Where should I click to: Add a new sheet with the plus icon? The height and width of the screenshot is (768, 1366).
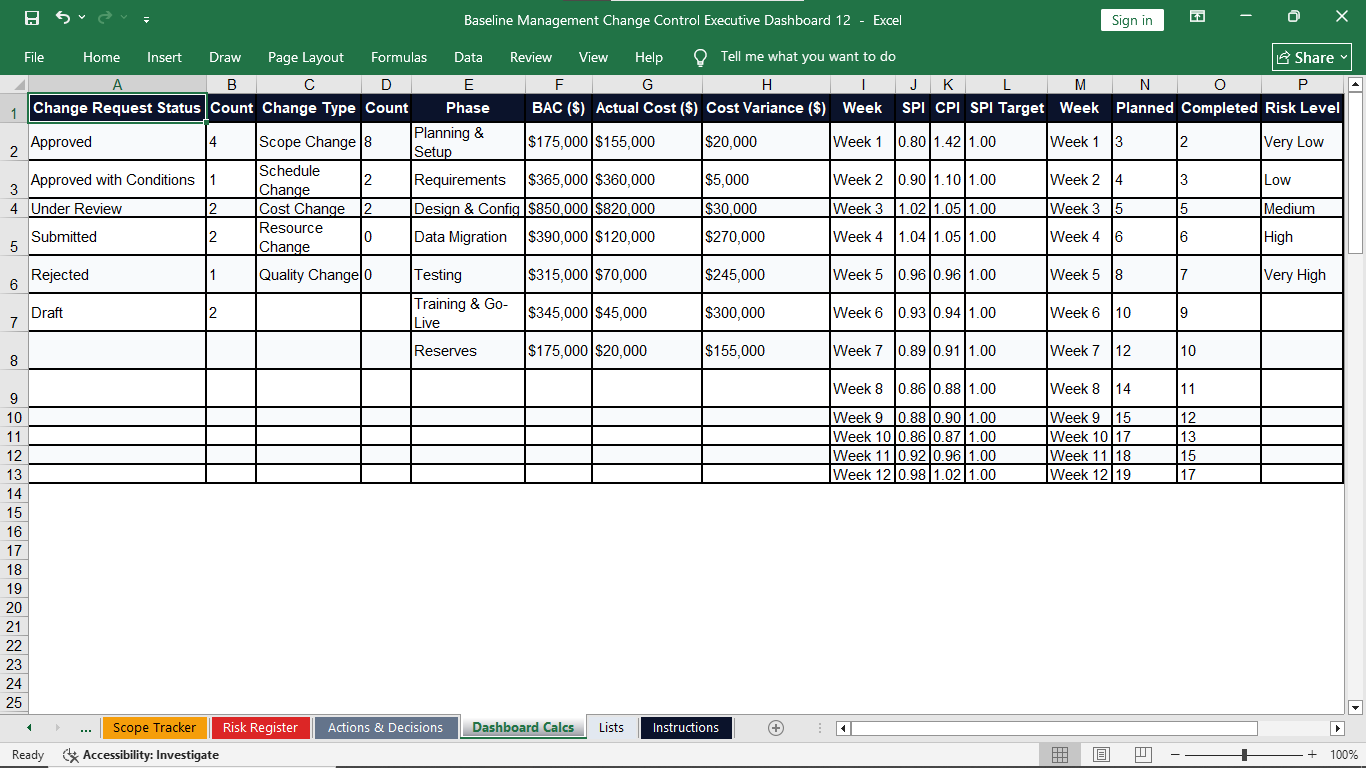[775, 728]
